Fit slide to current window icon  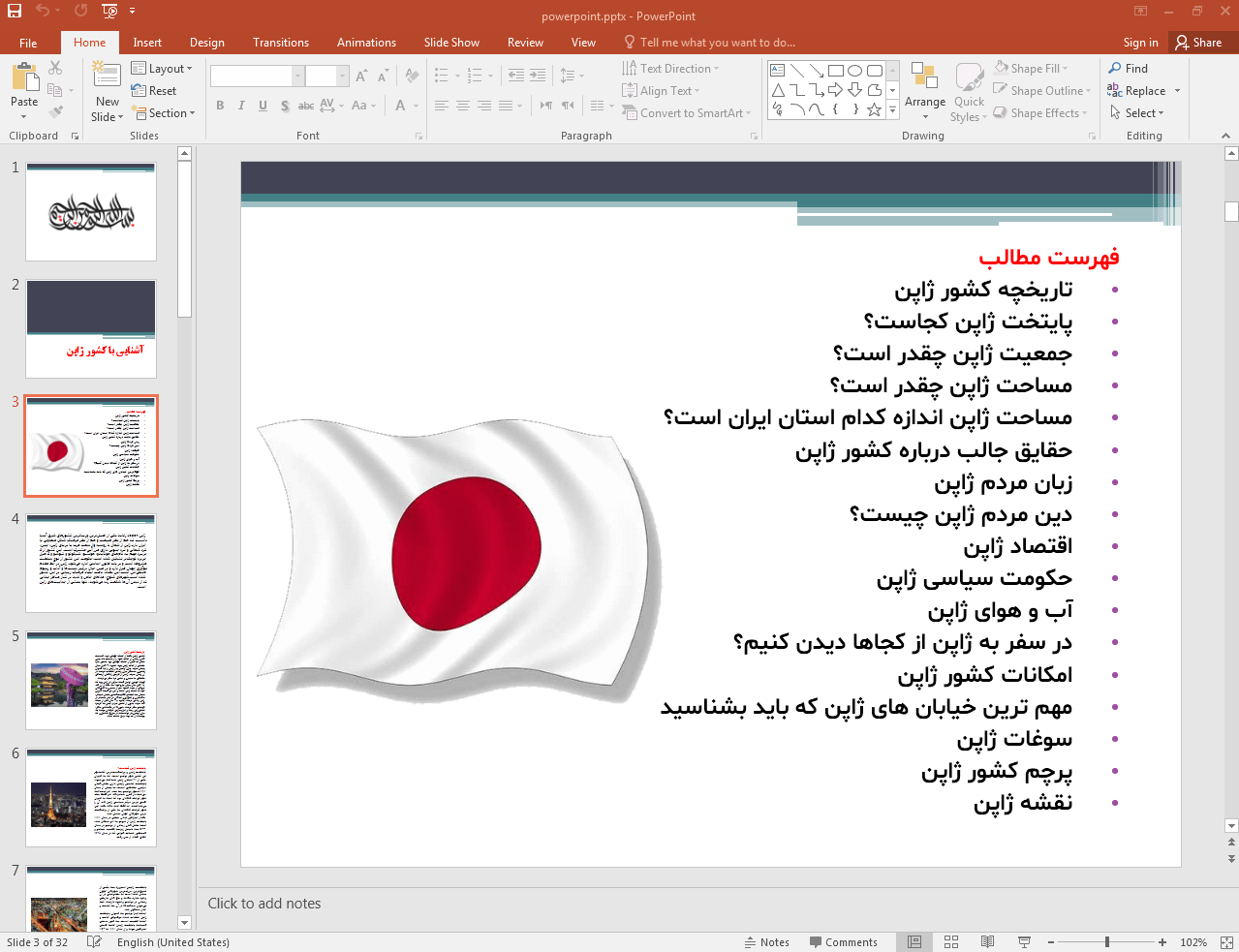[1225, 942]
